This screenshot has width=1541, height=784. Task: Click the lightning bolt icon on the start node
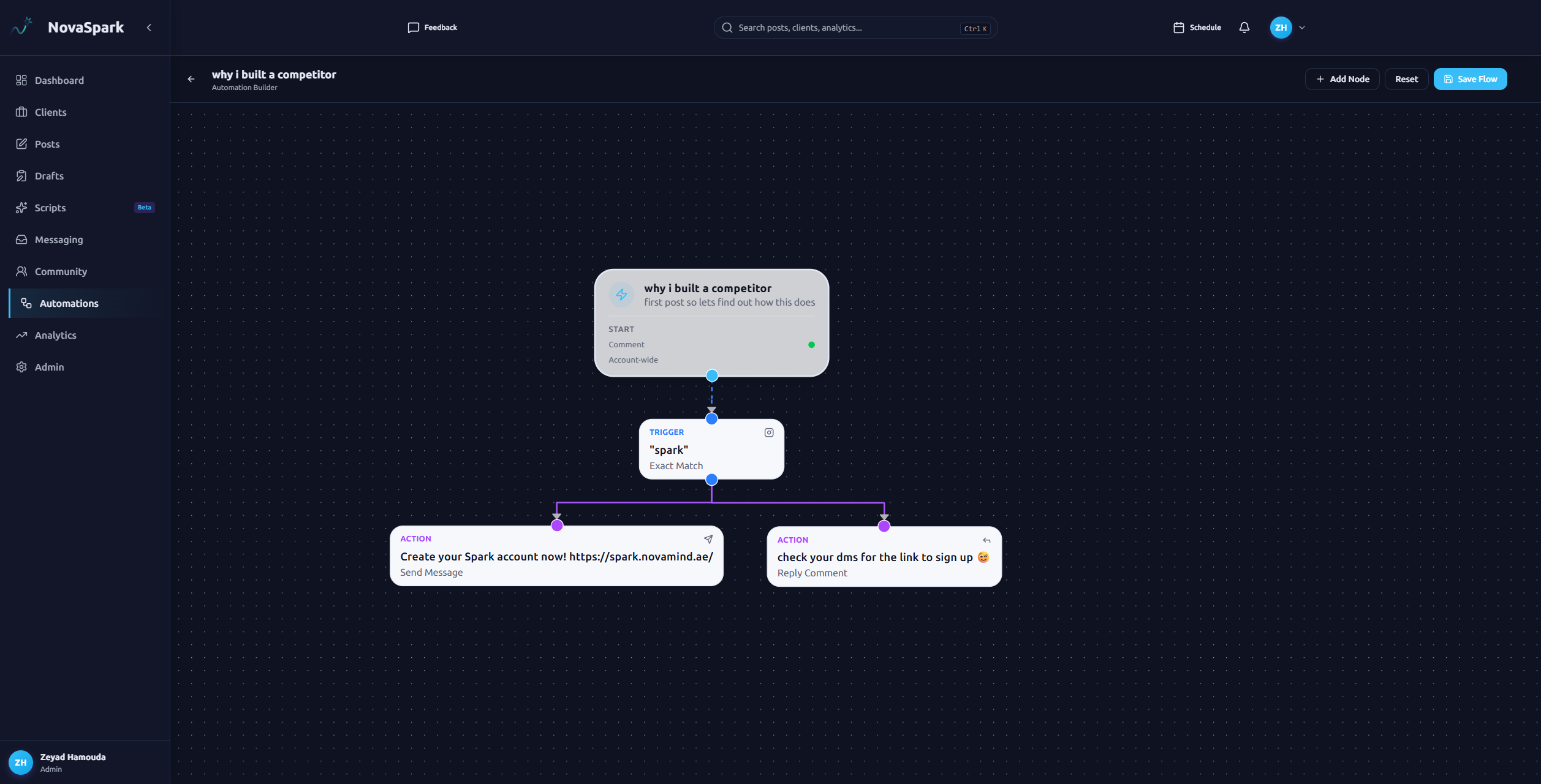point(621,295)
